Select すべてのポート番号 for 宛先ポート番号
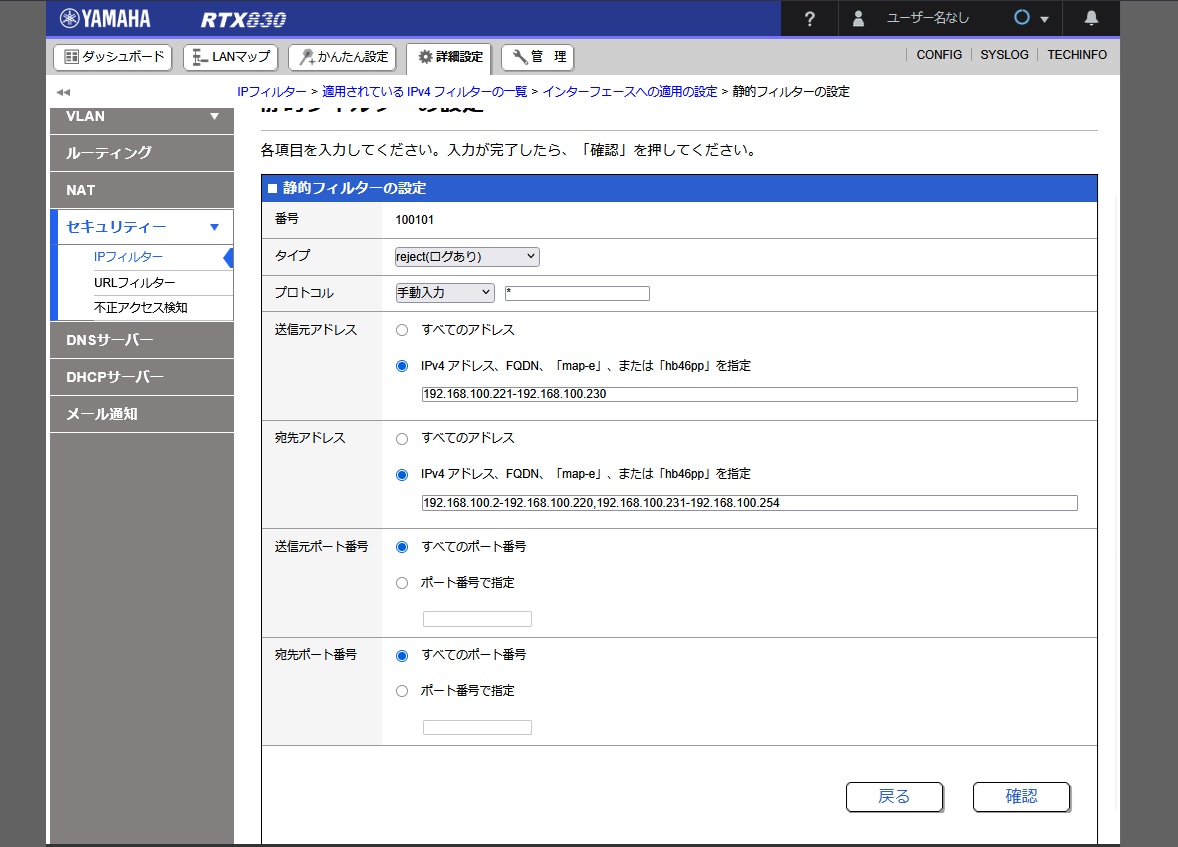Viewport: 1178px width, 847px height. point(402,655)
